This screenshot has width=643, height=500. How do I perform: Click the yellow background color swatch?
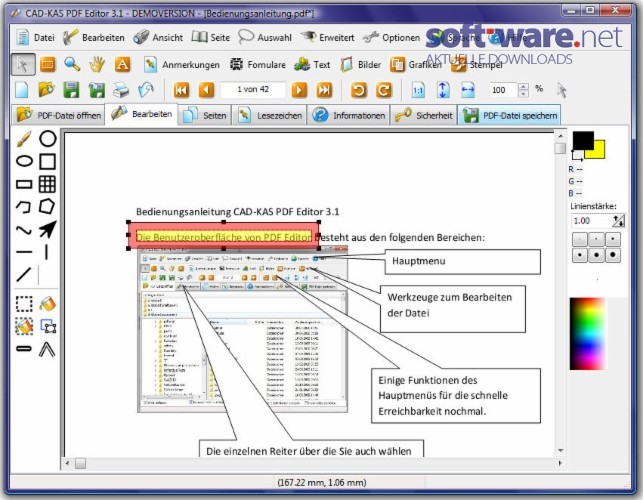(598, 152)
